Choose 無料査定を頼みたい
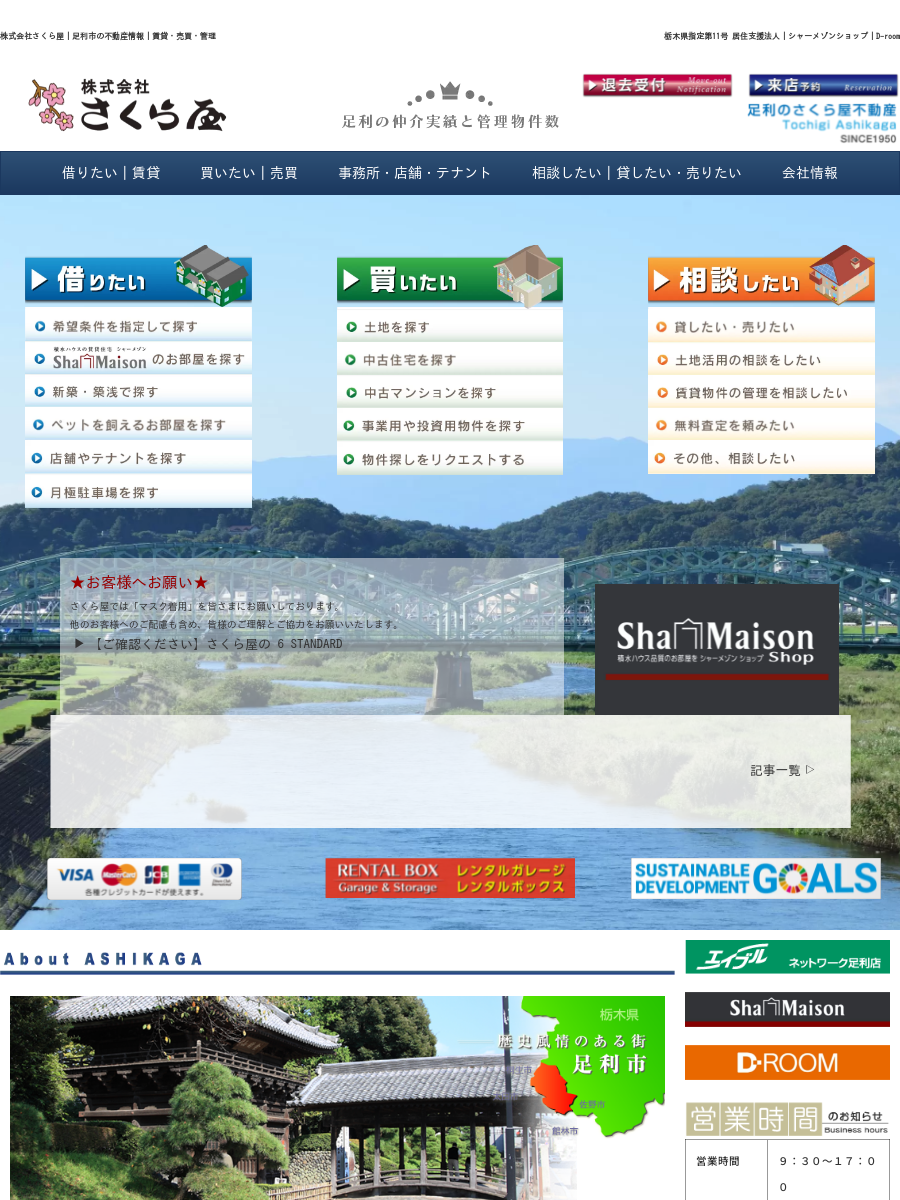 click(761, 425)
